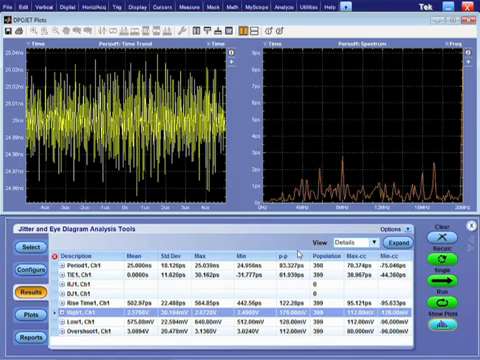Expand the RJ1, Ch1 row
The image size is (480, 360).
click(62, 284)
